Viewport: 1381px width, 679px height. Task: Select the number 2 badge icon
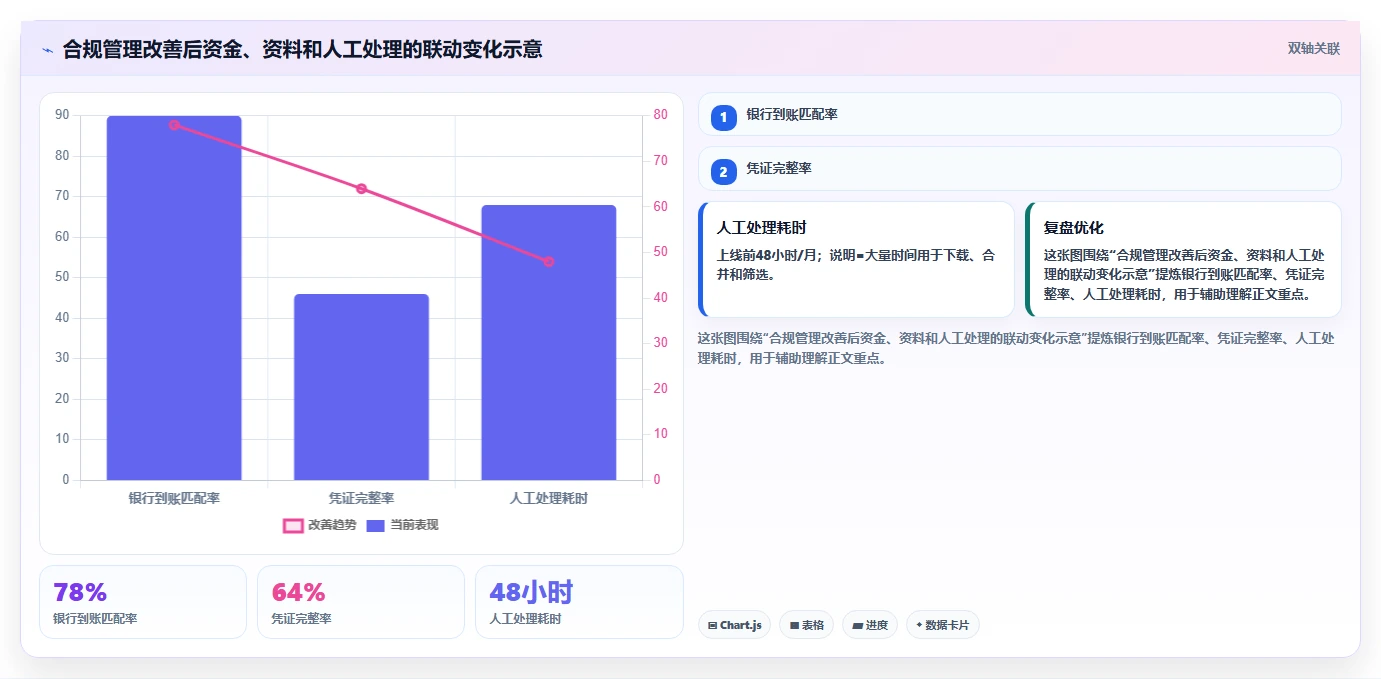coord(724,172)
